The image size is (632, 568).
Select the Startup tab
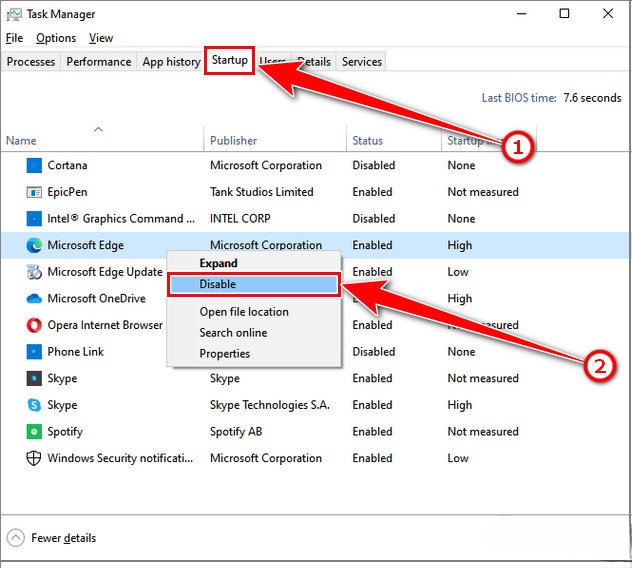(230, 60)
